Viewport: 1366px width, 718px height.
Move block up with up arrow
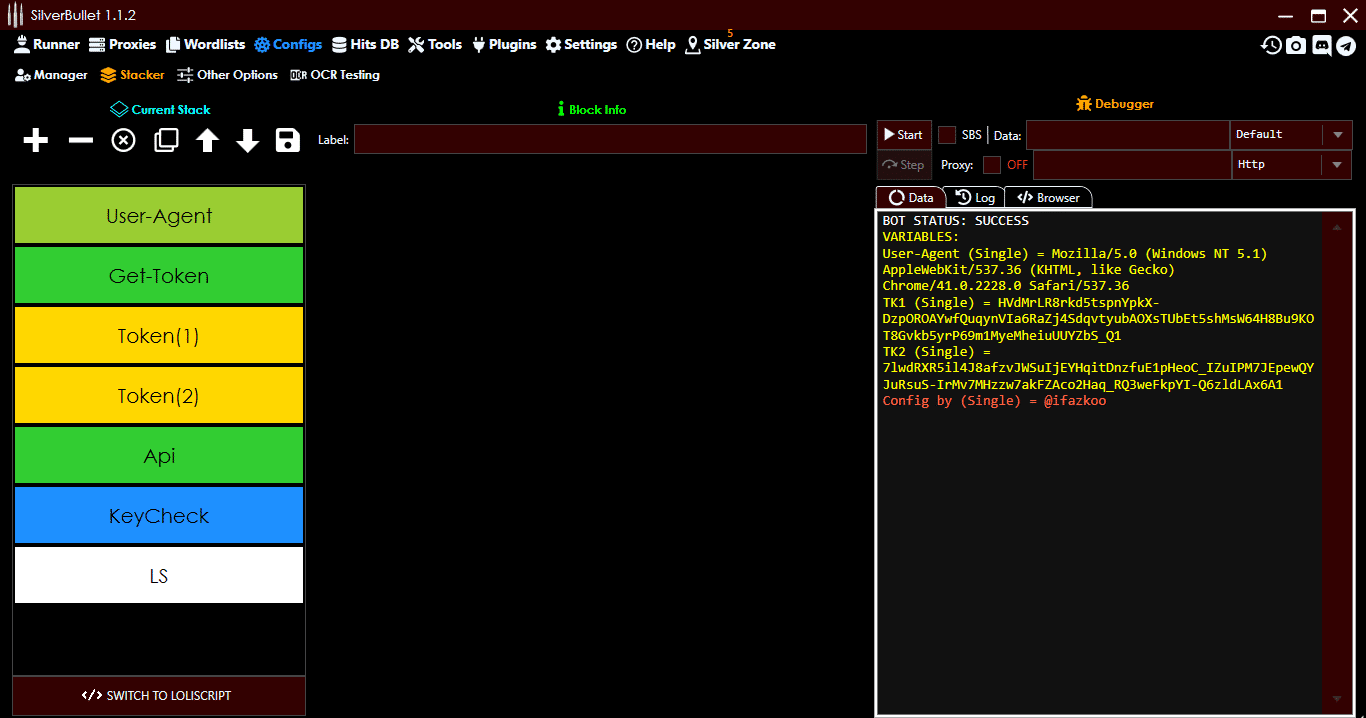pos(207,141)
